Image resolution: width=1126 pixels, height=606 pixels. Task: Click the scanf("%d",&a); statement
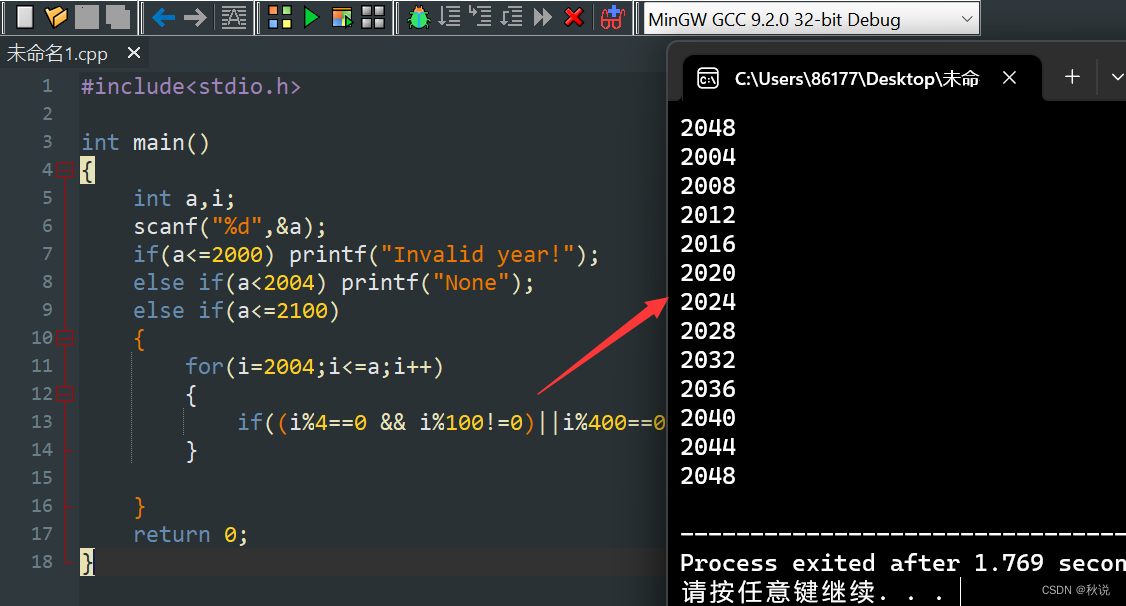[230, 226]
